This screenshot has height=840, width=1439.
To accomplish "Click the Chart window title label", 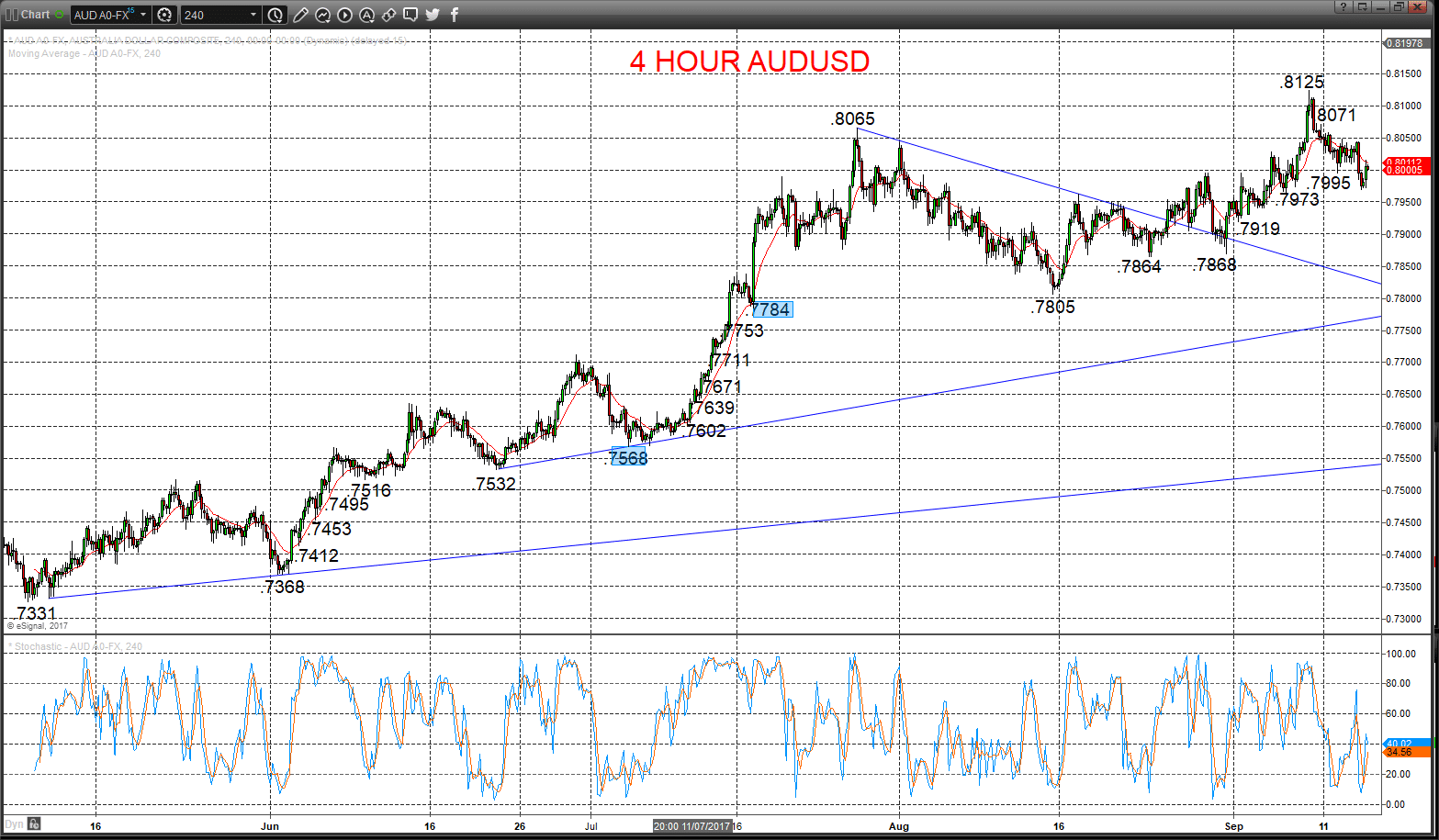I will pos(35,15).
